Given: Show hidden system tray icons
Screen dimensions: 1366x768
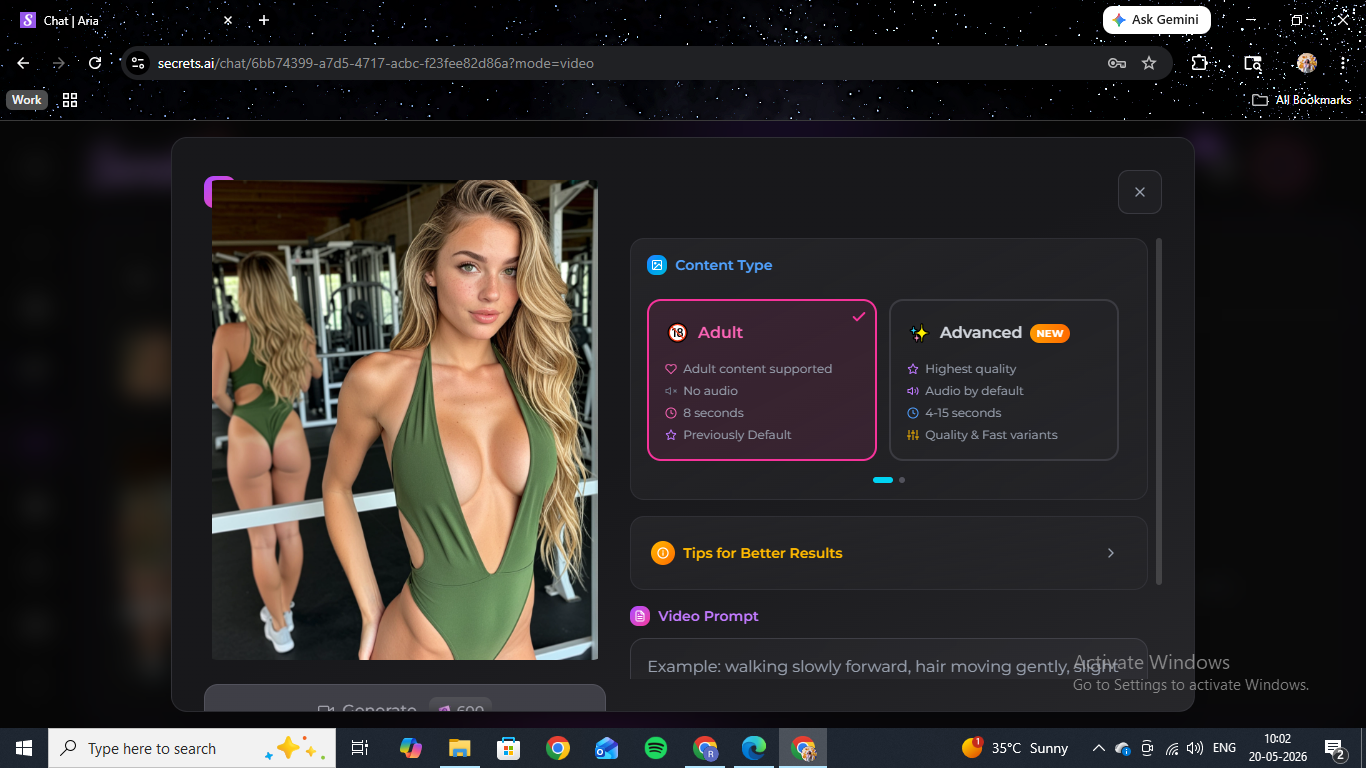Looking at the screenshot, I should 1098,748.
